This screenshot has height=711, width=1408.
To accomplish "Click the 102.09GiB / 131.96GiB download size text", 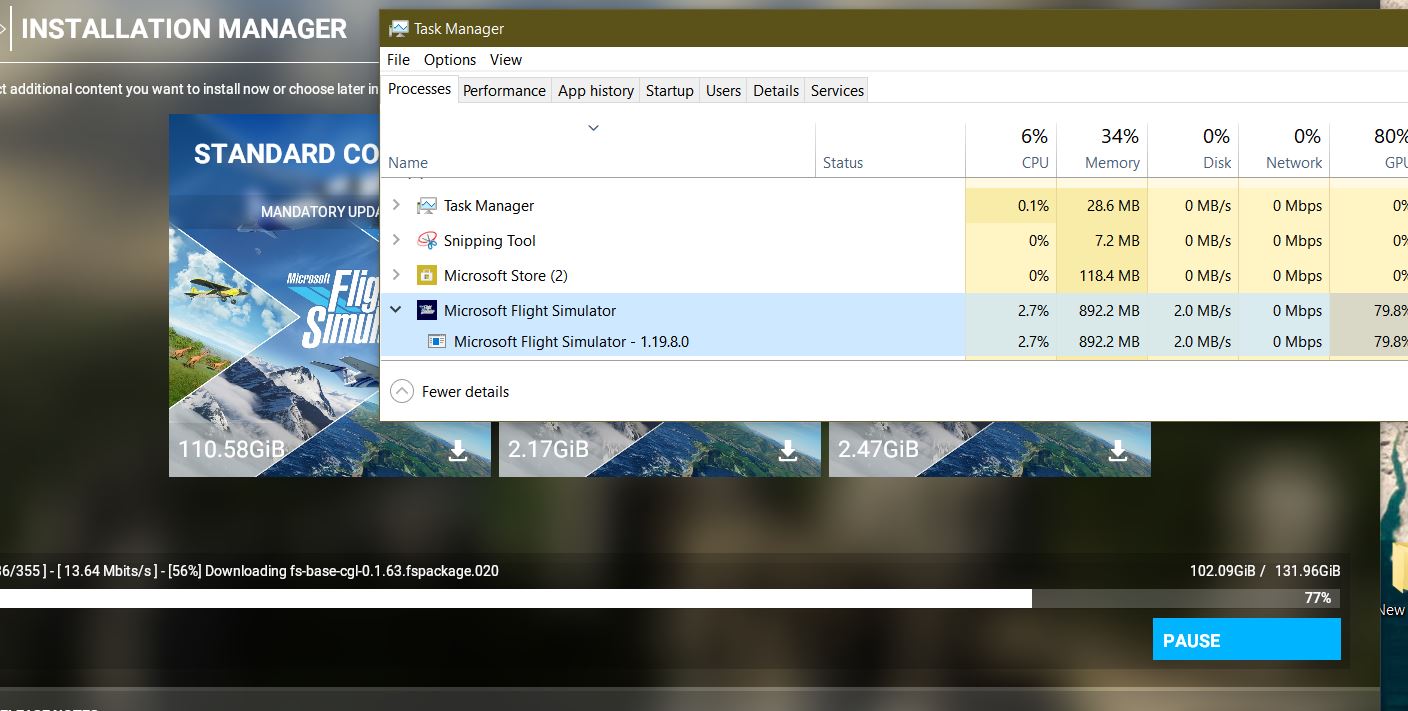I will (1264, 571).
